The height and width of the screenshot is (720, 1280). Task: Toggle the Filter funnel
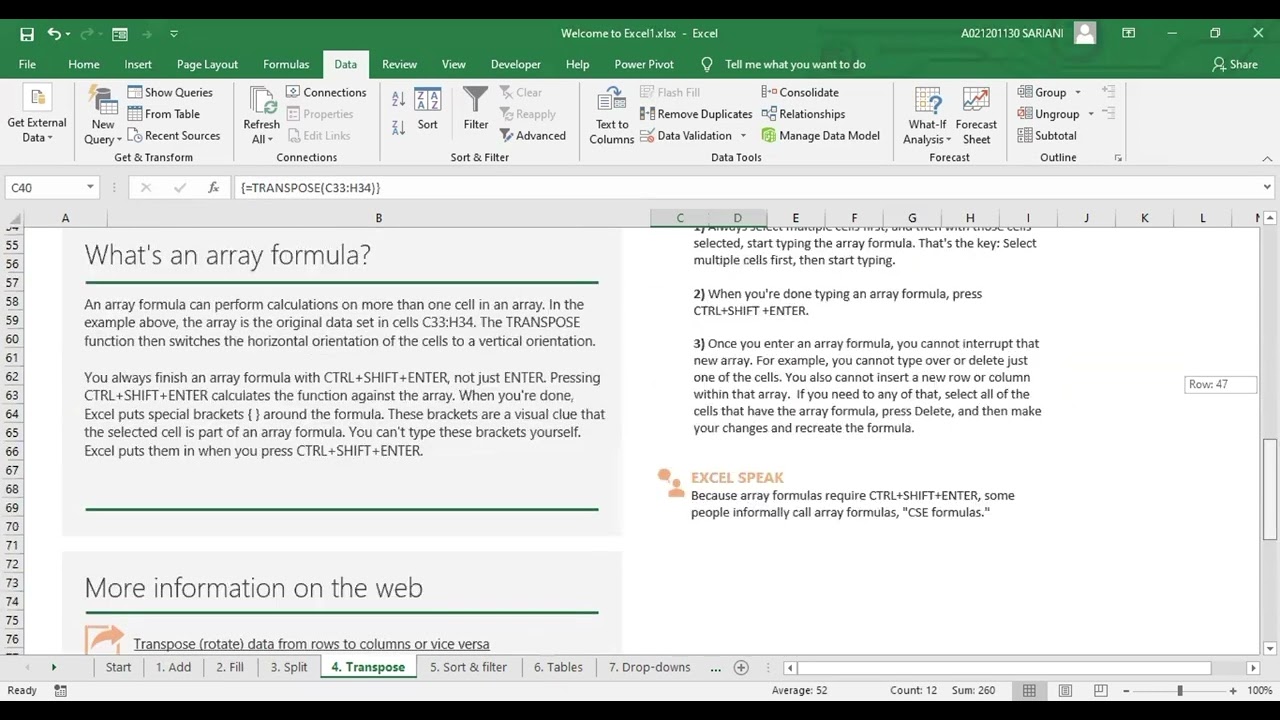(476, 109)
